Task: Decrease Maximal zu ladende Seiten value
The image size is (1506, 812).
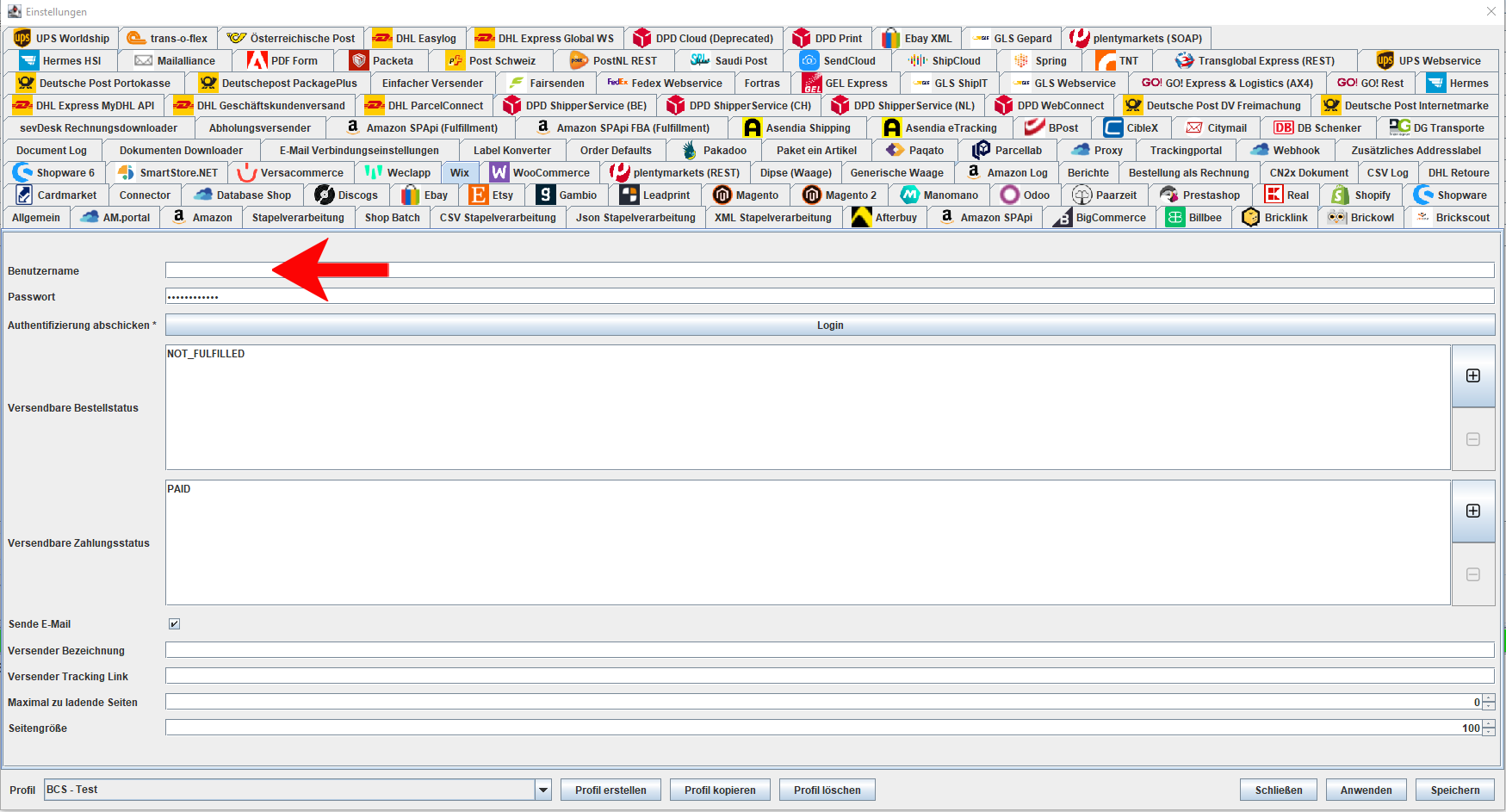Action: 1489,706
